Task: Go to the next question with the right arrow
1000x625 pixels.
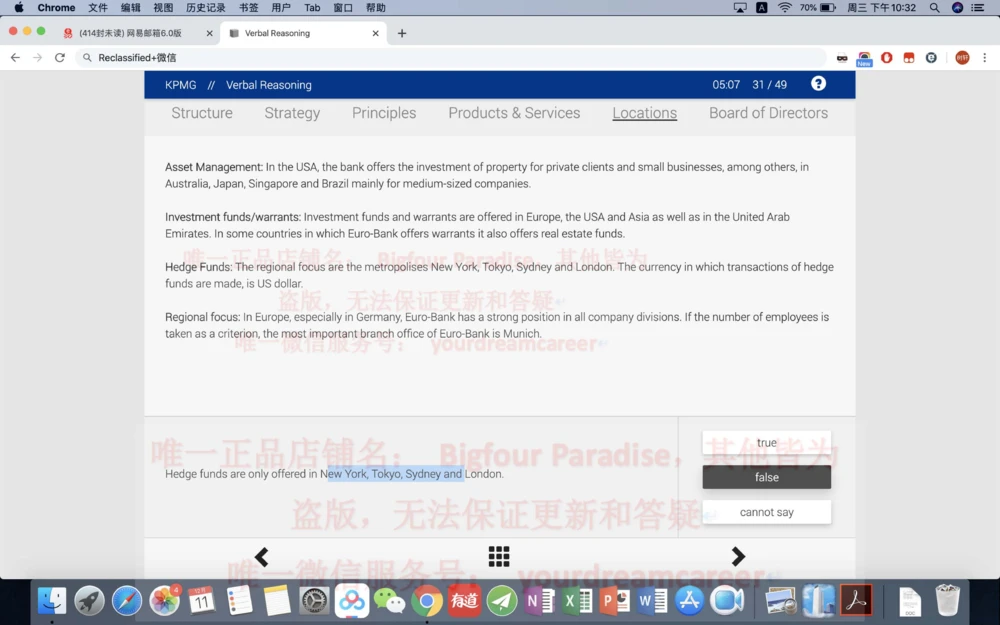Action: click(737, 556)
